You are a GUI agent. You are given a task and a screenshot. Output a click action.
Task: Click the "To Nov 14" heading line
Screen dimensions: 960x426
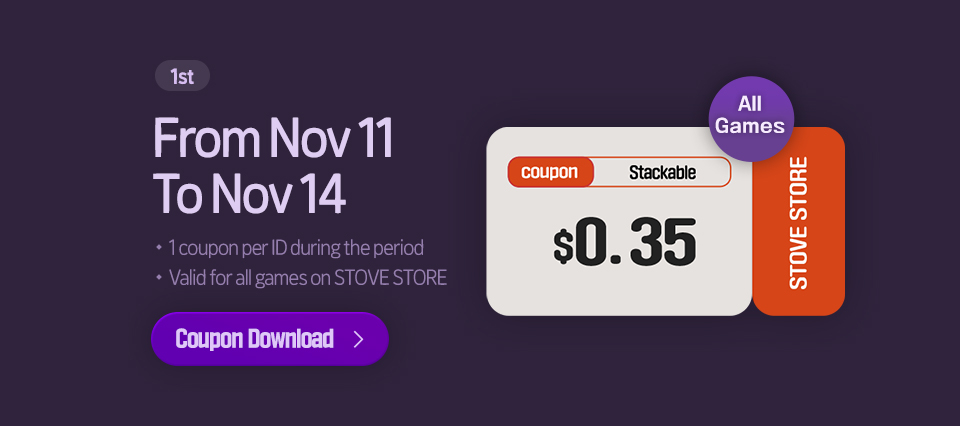[249, 194]
